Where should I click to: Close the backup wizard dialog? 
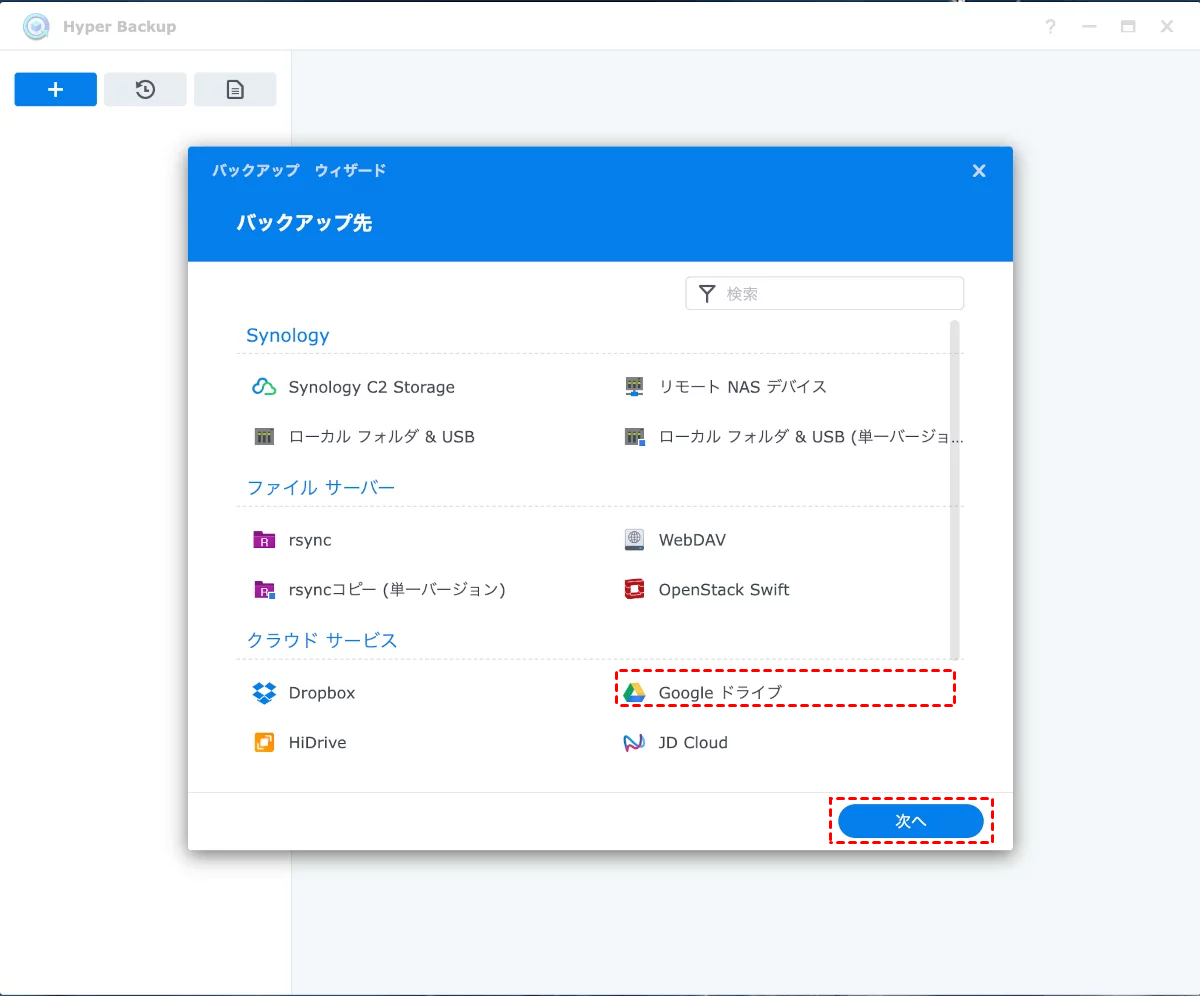979,171
